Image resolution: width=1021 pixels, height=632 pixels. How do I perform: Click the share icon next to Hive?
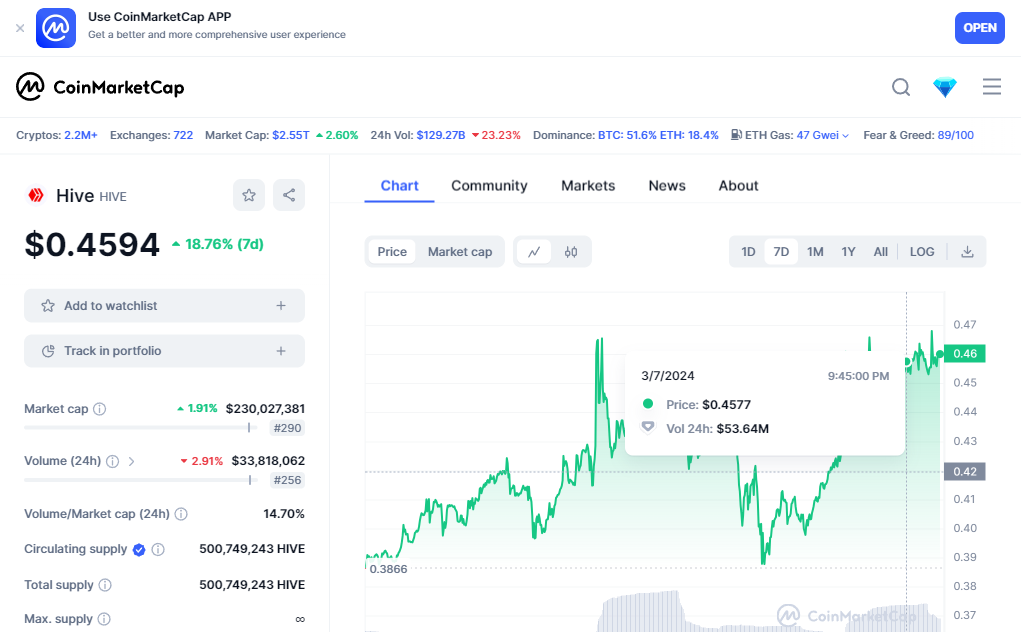(289, 195)
